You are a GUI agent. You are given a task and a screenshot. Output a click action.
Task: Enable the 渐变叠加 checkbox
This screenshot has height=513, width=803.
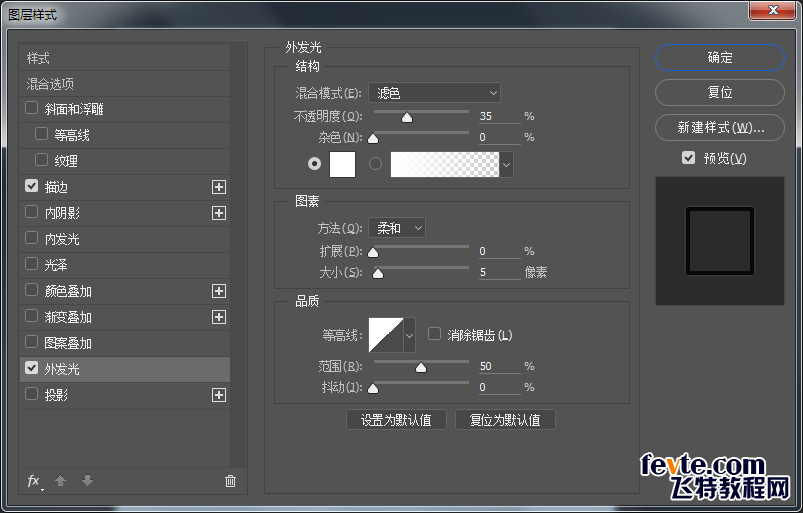coord(31,316)
